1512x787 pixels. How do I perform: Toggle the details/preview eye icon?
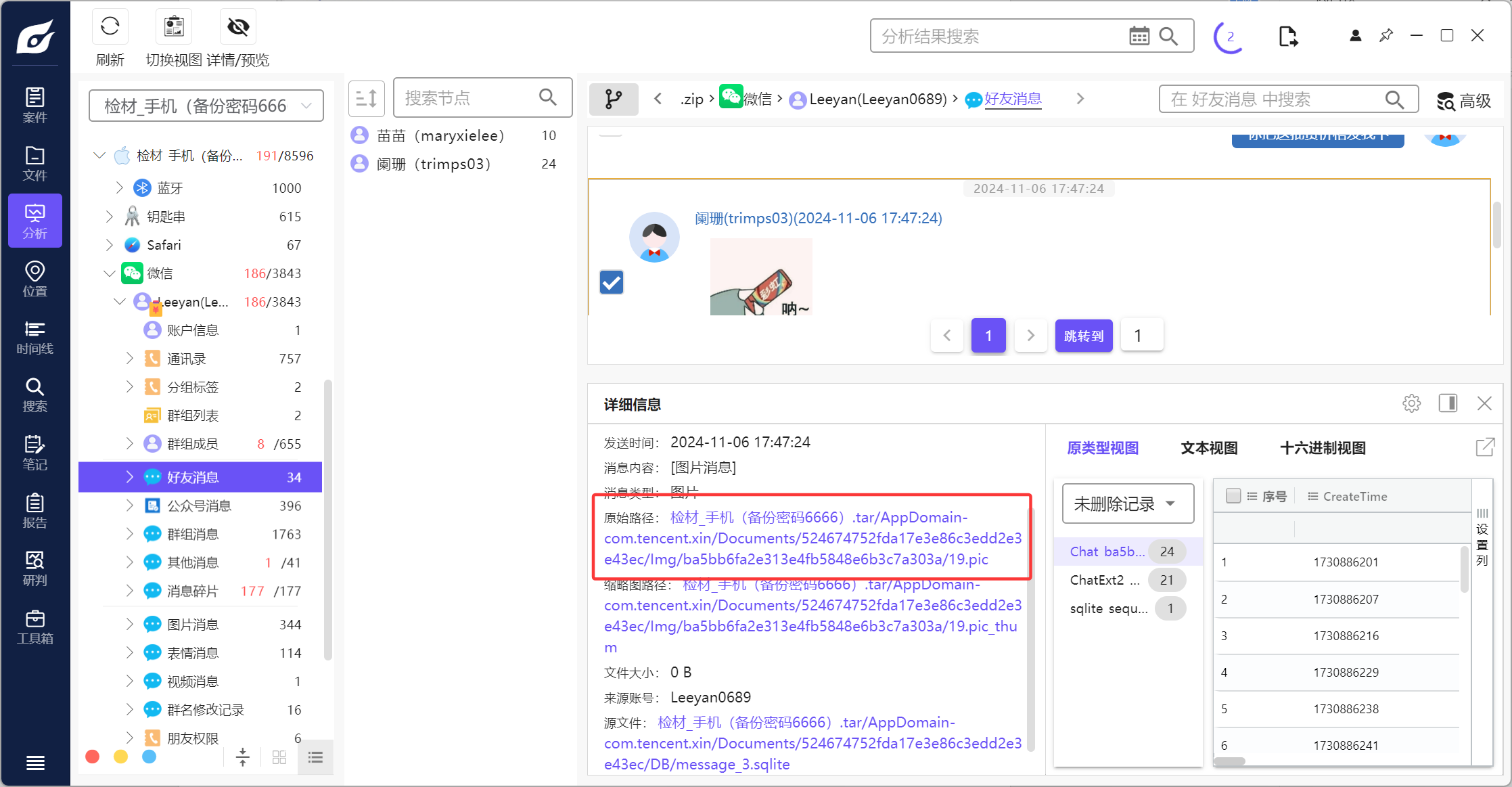(238, 27)
